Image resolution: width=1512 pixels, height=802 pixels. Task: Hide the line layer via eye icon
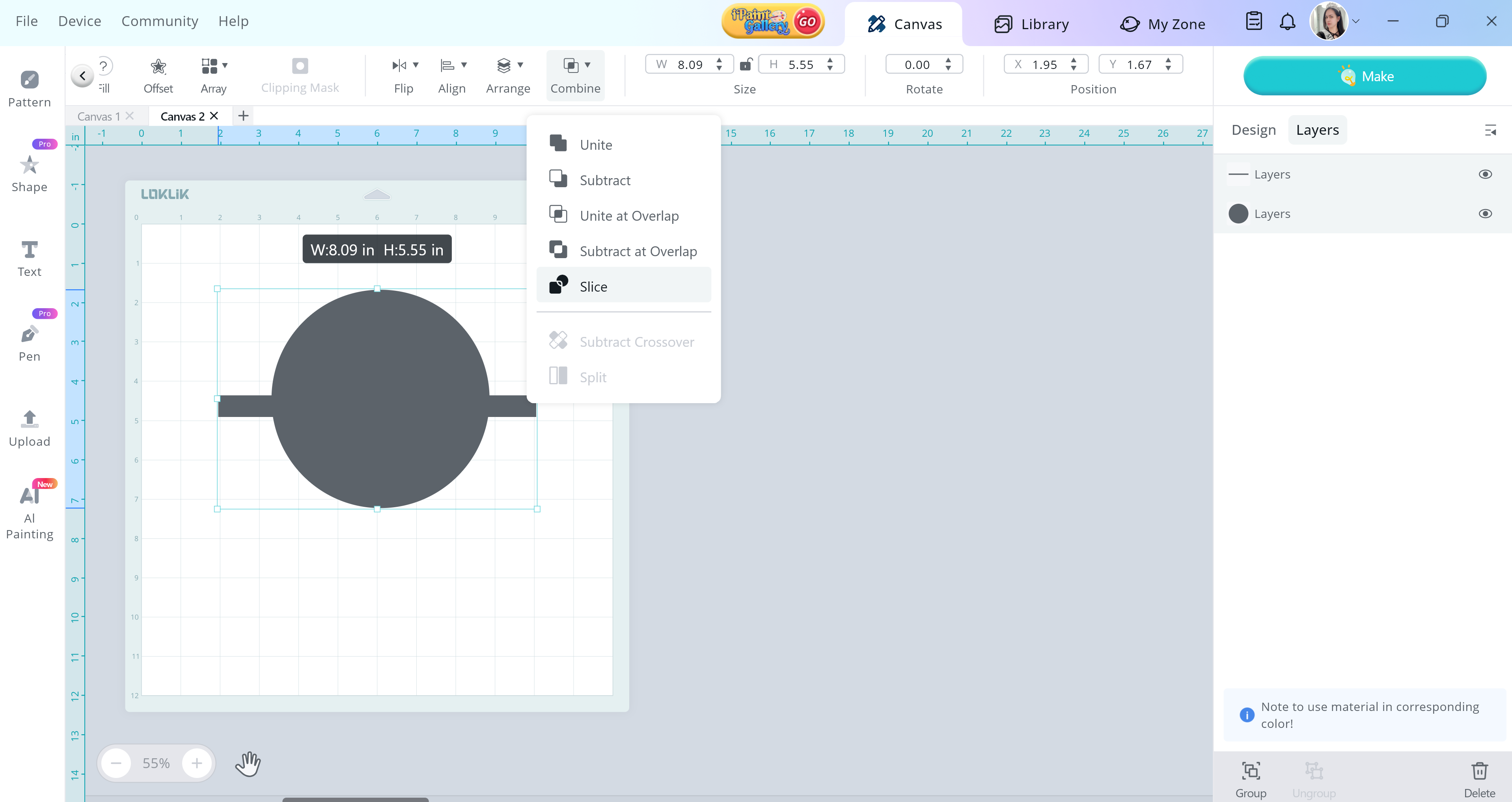click(1485, 174)
